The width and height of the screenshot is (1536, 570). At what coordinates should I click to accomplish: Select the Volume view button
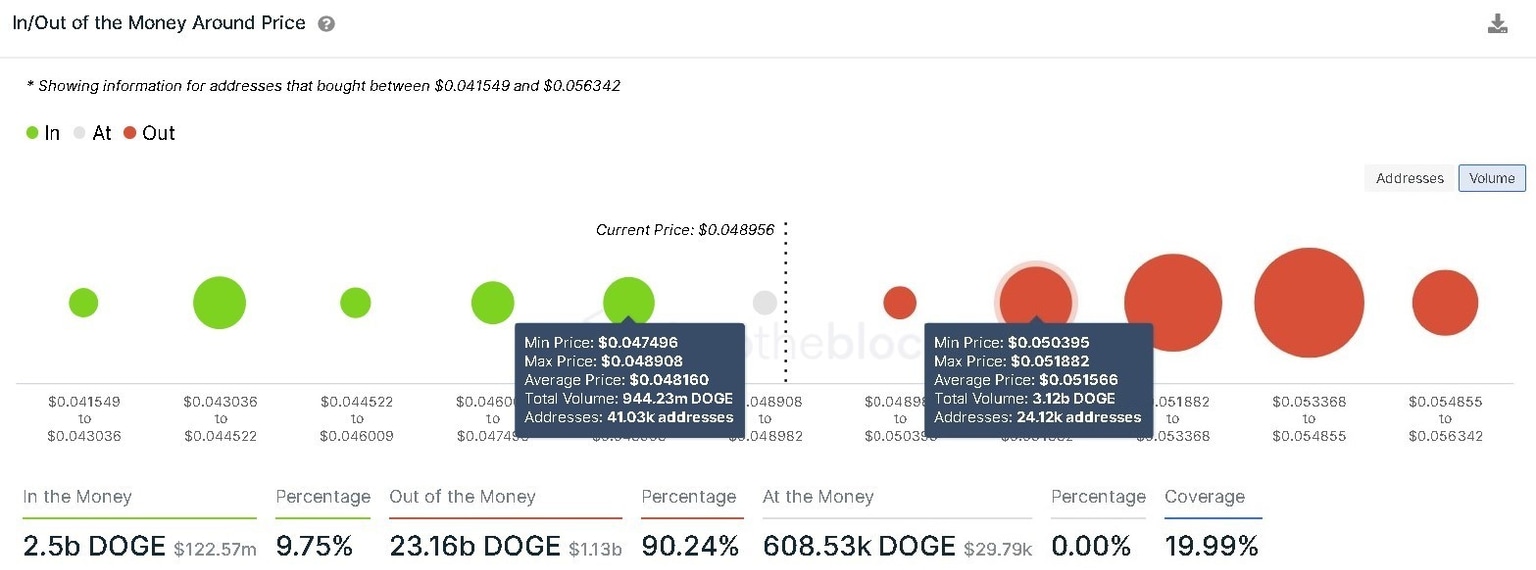(1491, 178)
